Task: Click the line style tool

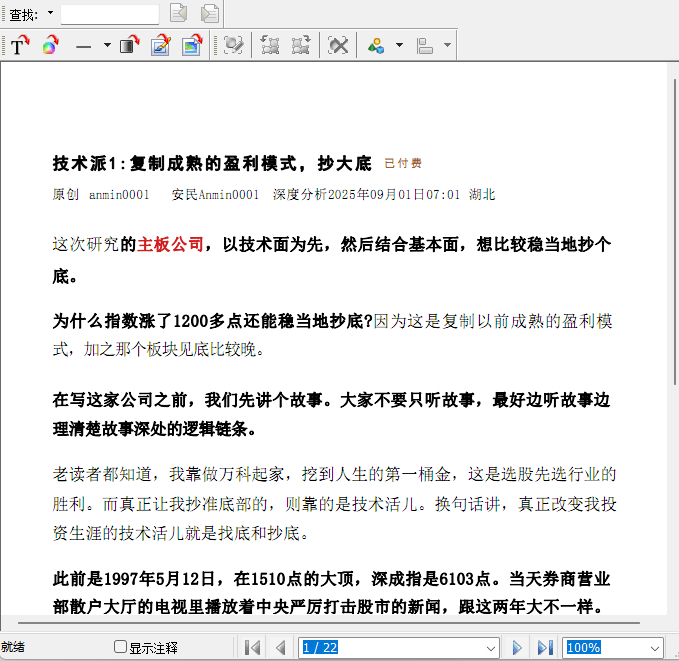Action: click(83, 45)
